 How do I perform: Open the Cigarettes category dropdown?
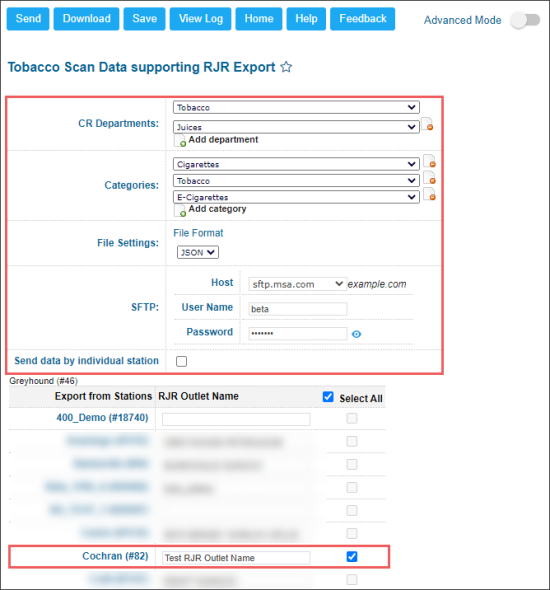click(296, 164)
